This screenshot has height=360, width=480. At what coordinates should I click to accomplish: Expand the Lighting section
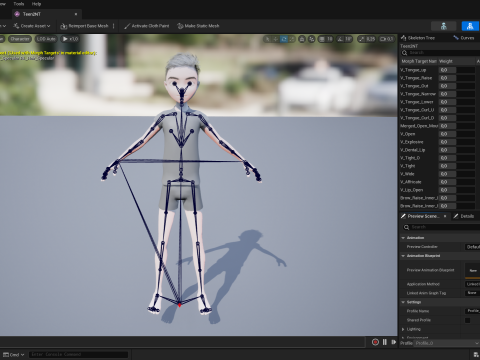tap(403, 329)
